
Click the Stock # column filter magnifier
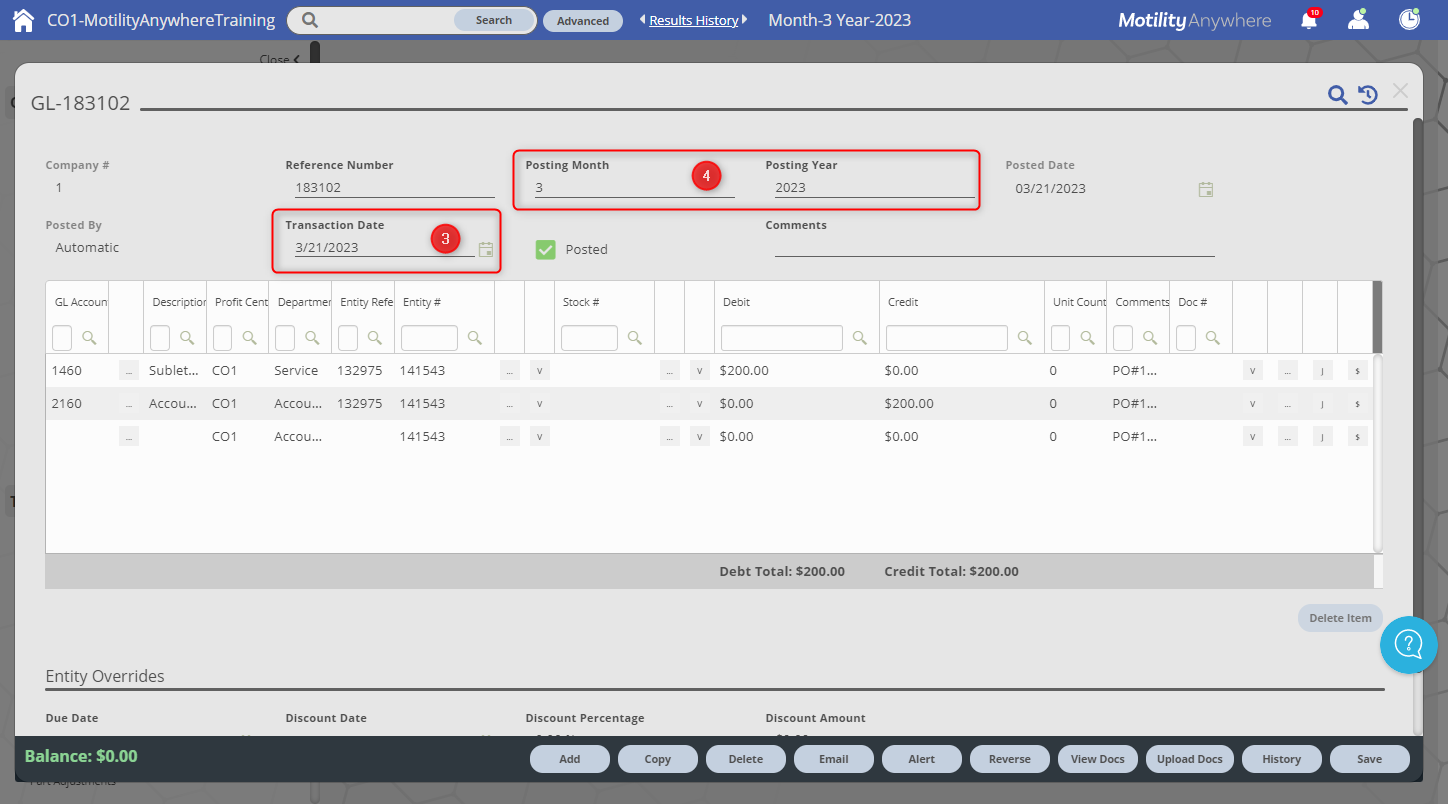[635, 338]
